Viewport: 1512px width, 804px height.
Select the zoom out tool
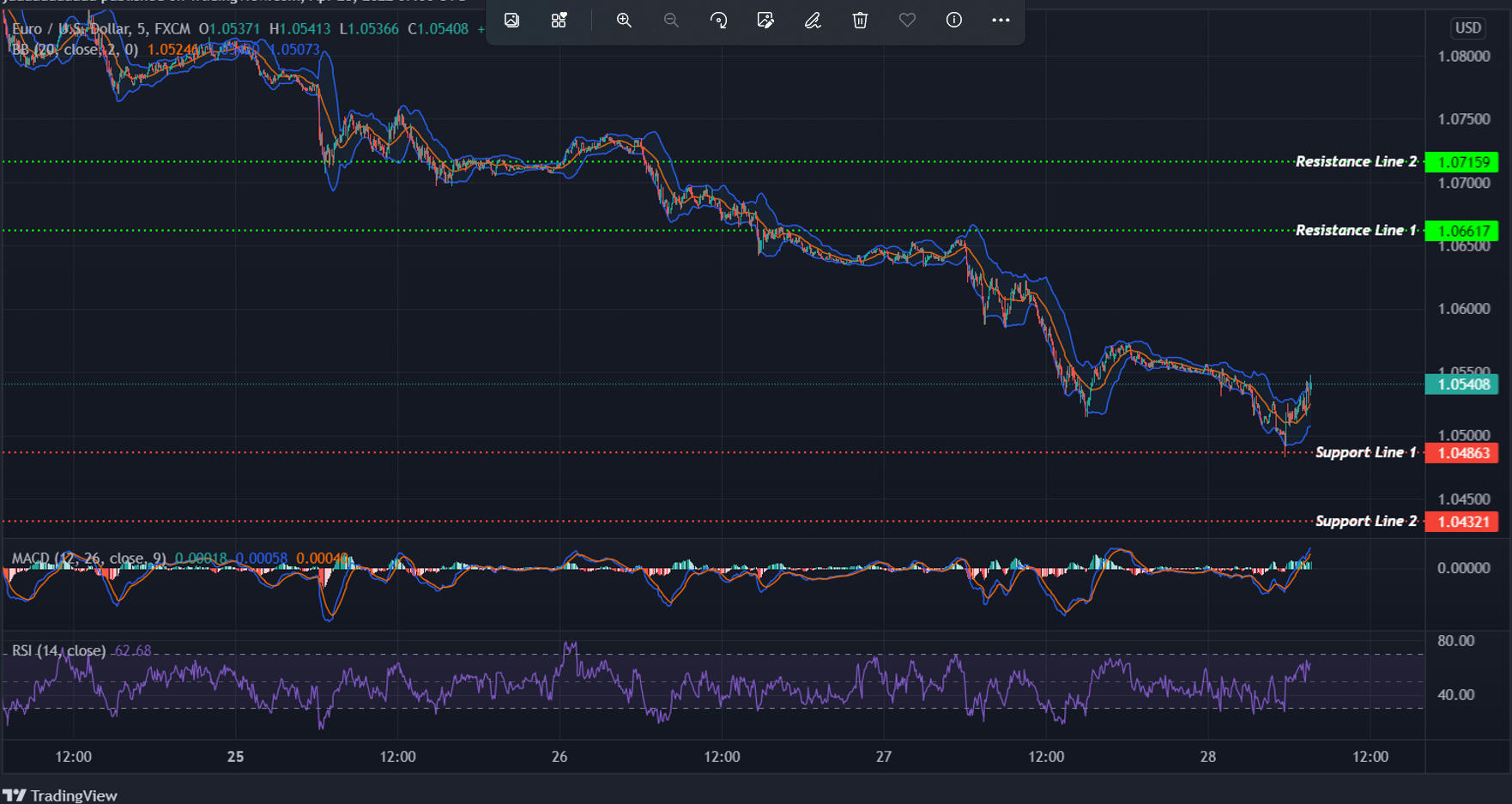671,20
